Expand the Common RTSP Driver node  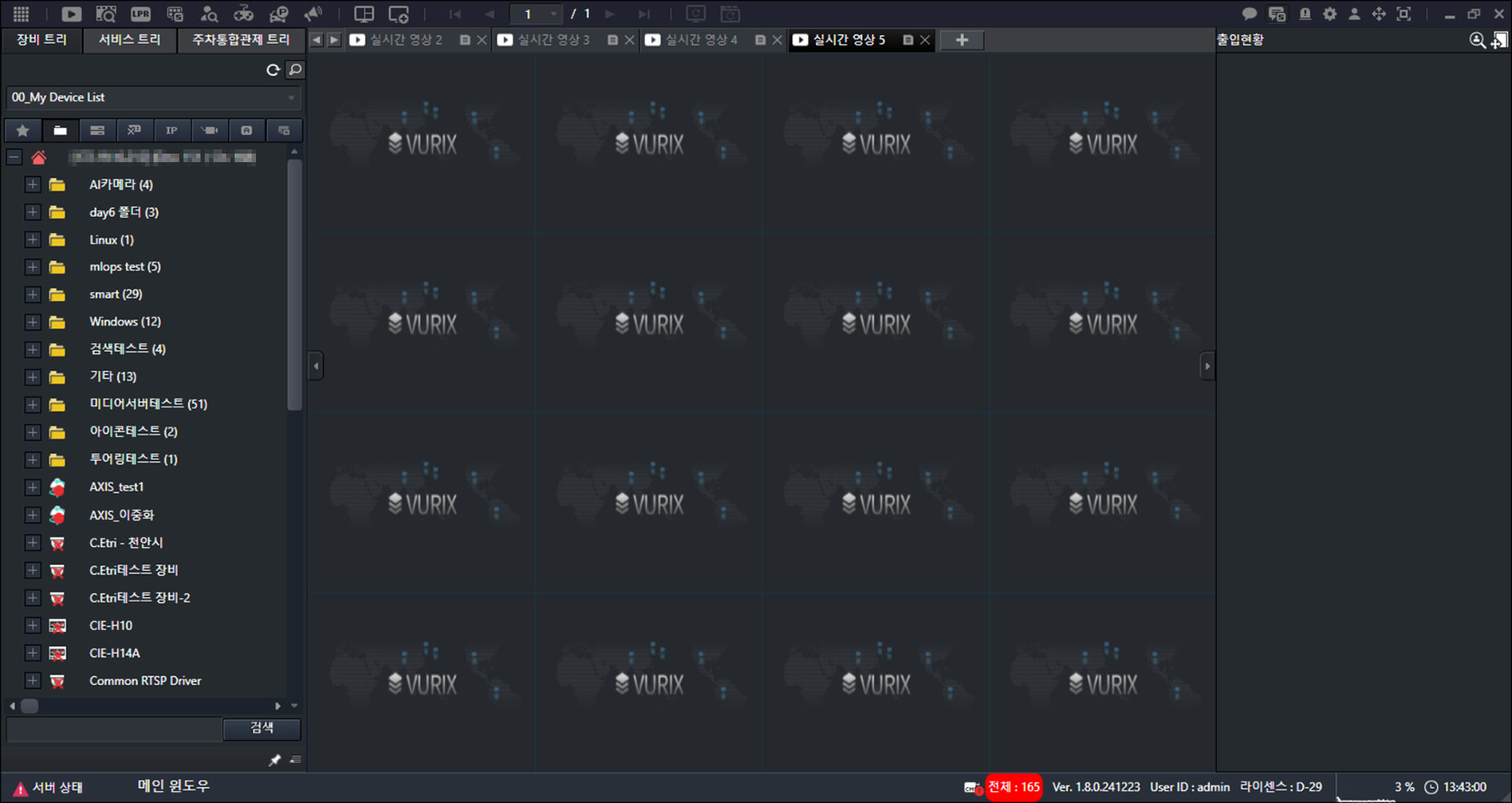(x=32, y=680)
